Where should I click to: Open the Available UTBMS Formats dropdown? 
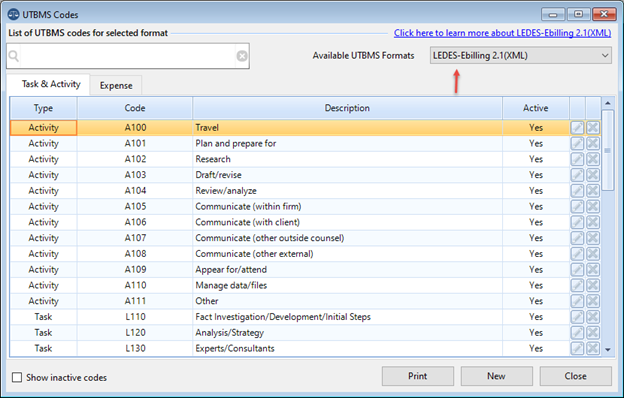pos(521,55)
